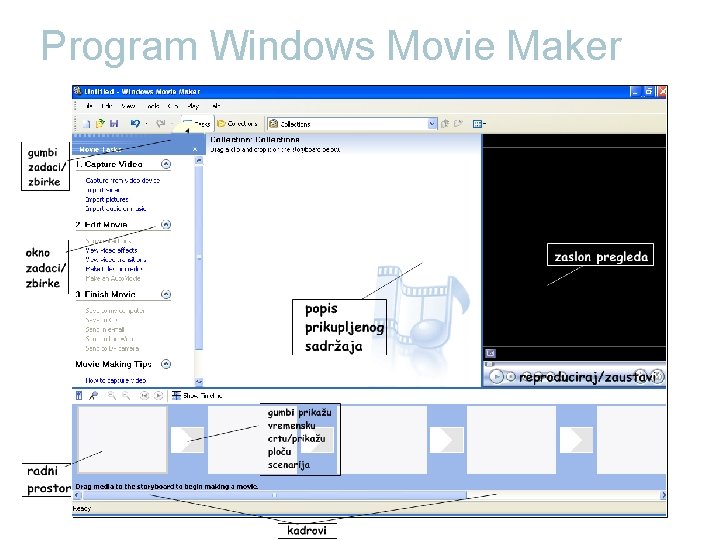720x540 pixels.
Task: Click the Save Project disk icon
Action: pyautogui.click(x=114, y=124)
